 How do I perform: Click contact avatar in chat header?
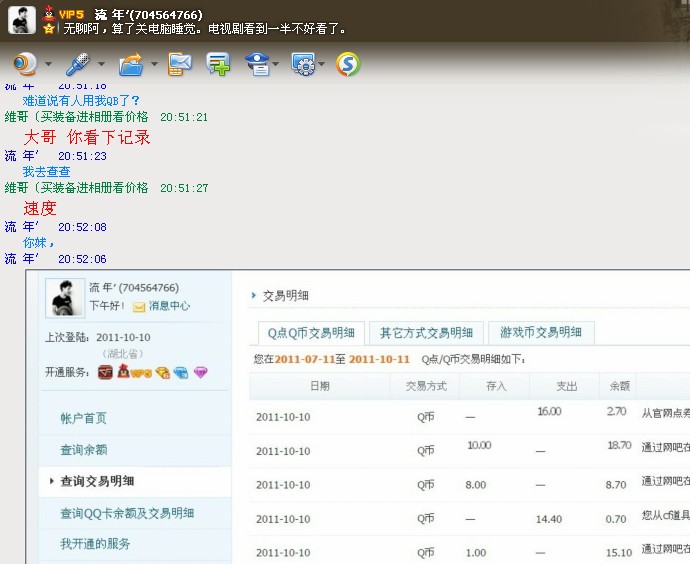click(x=22, y=20)
